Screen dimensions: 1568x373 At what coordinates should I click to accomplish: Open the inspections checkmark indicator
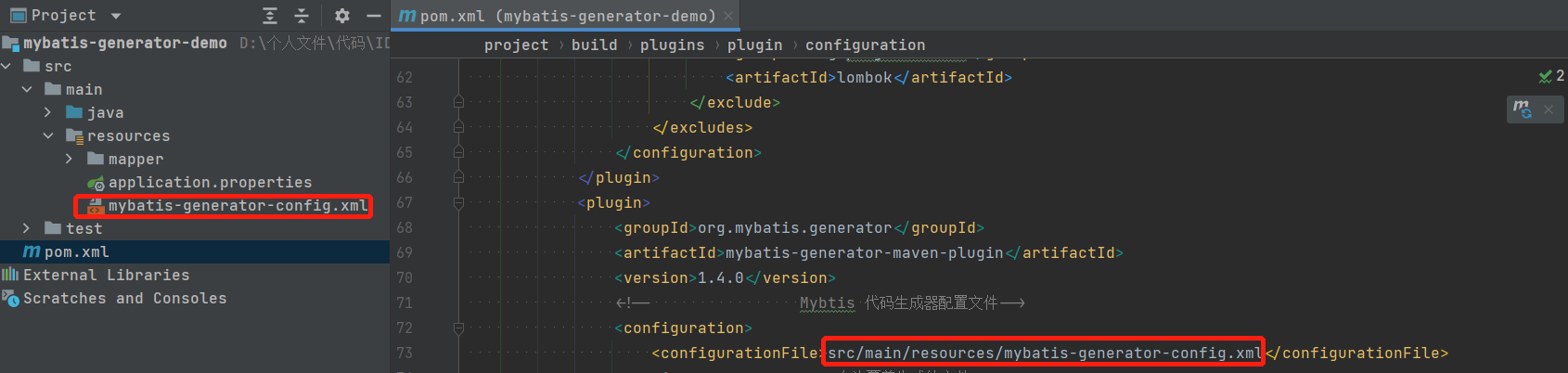[x=1551, y=76]
